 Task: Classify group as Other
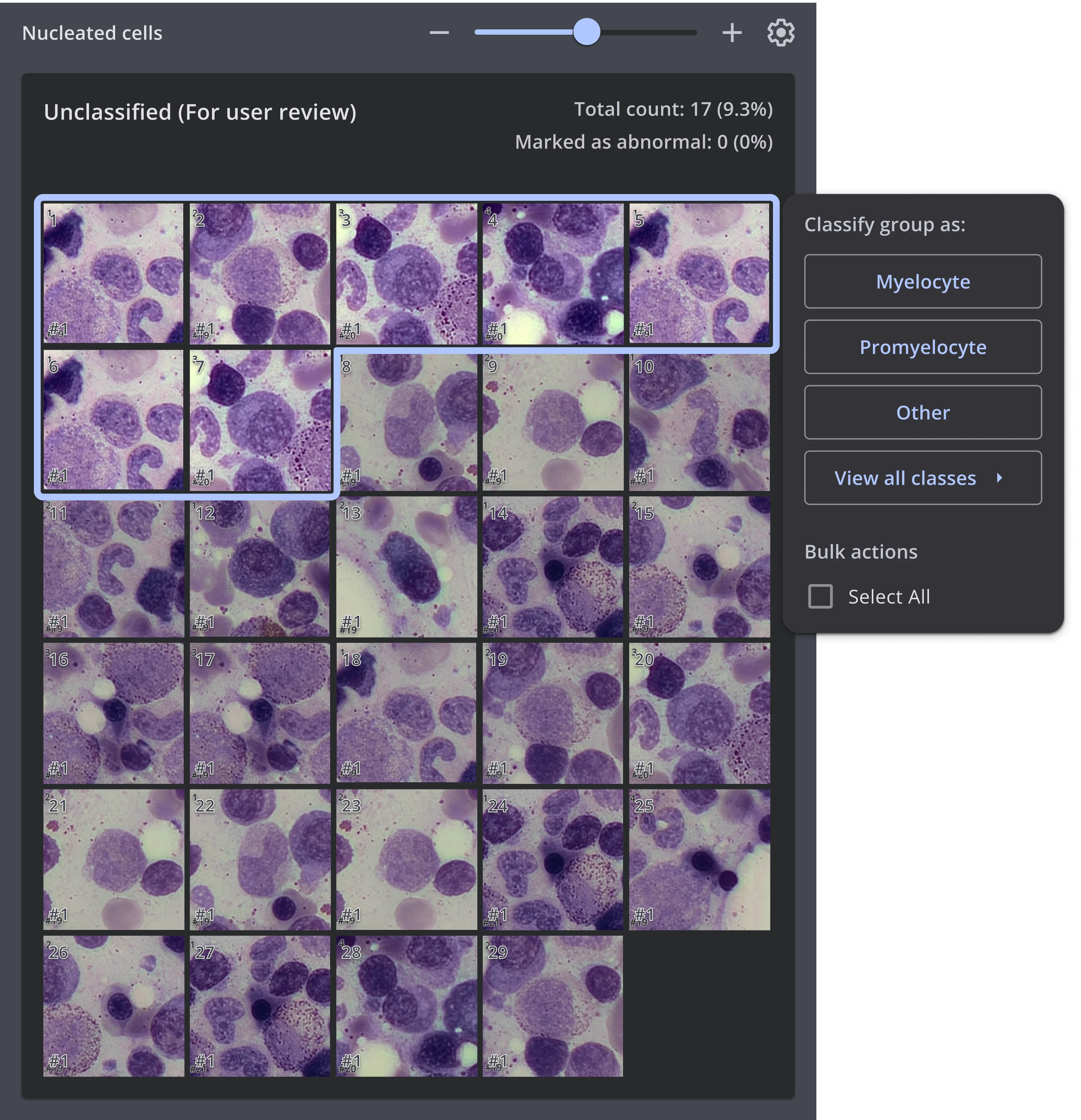click(x=923, y=412)
